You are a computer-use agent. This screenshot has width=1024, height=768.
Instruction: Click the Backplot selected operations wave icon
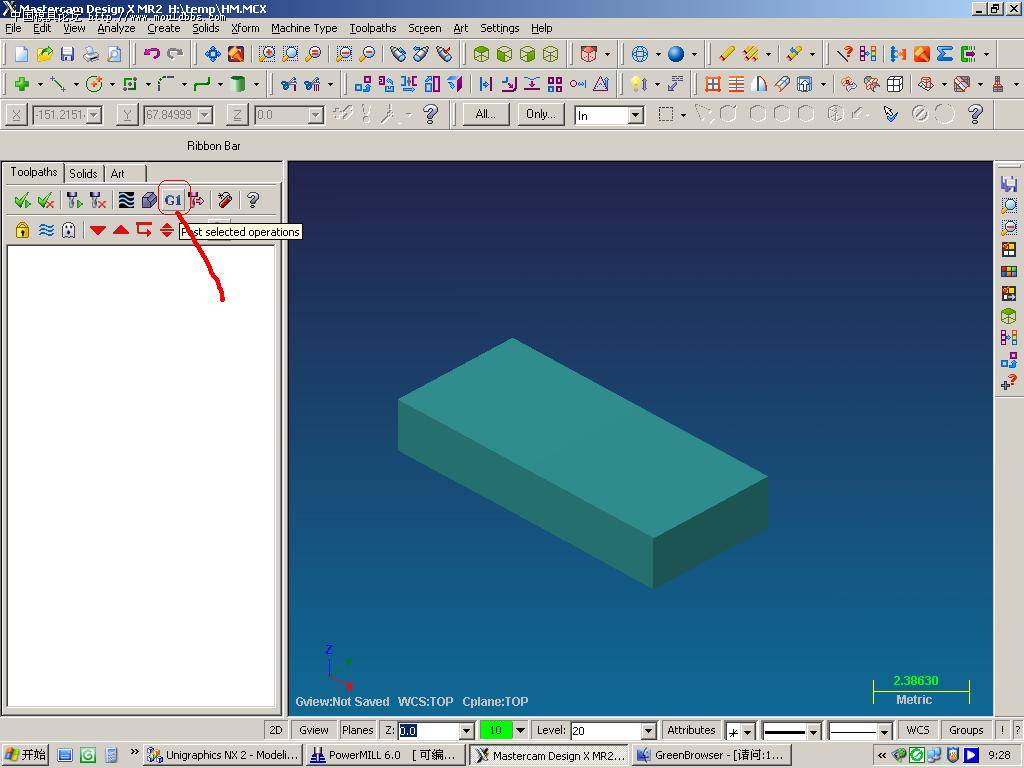(126, 200)
